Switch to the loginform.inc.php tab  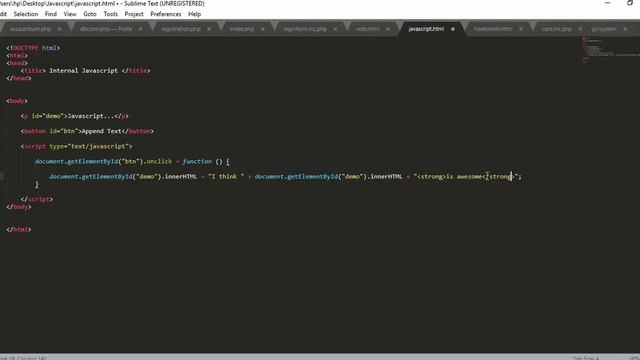[x=305, y=29]
